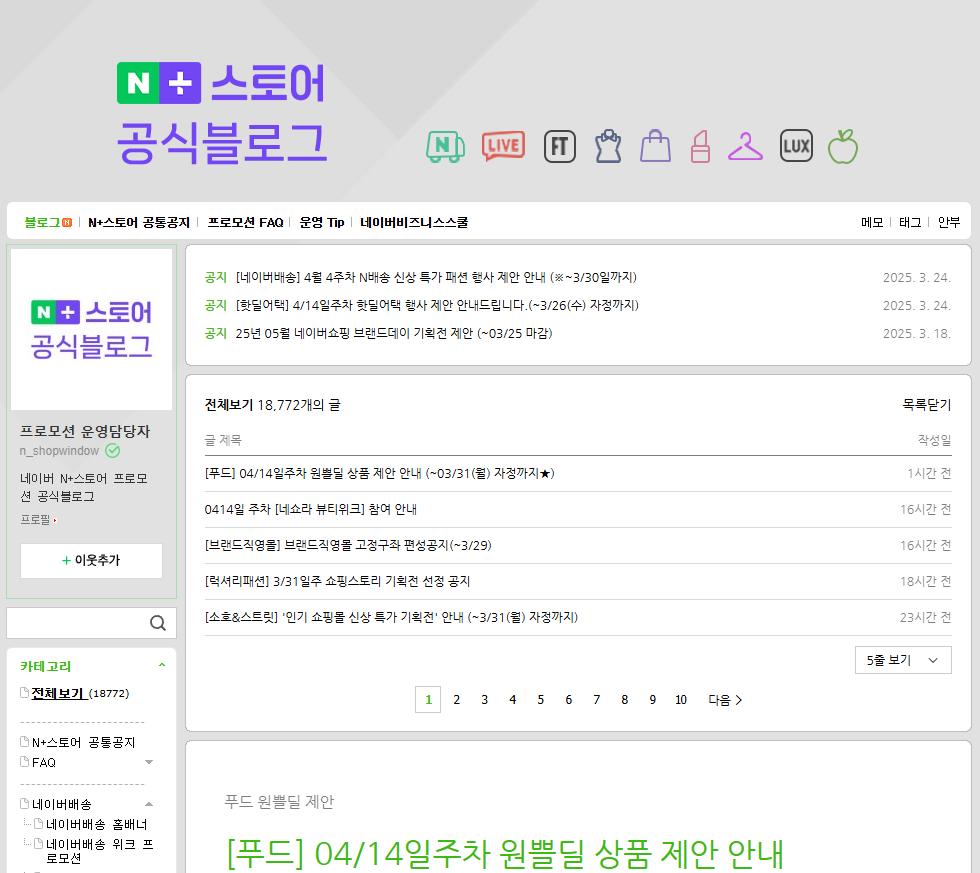
Task: Open 네이버배송 위크 프로모션 subcategory
Action: click(x=99, y=851)
